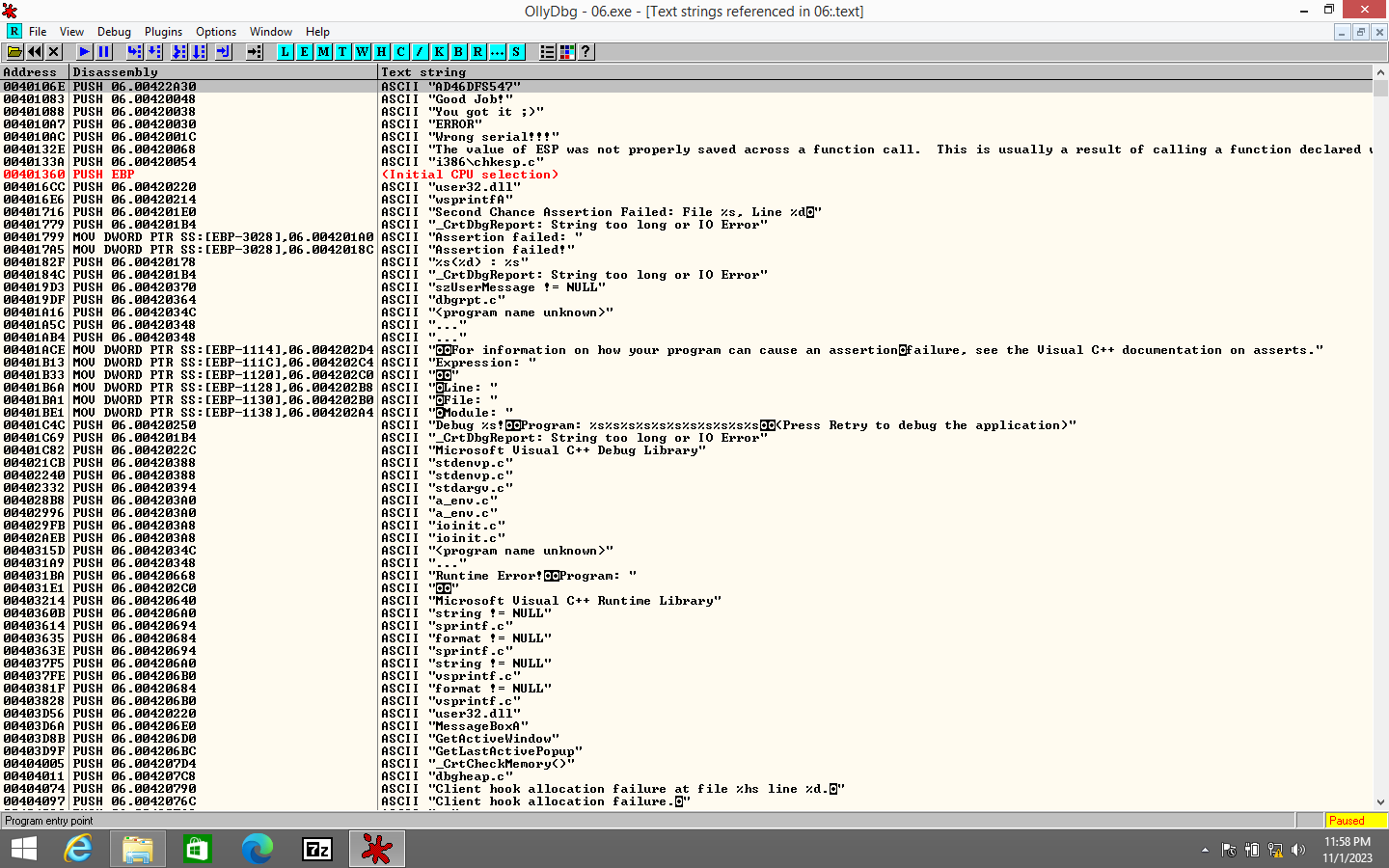Select the row with "Wrong serial!!!"

click(686, 137)
